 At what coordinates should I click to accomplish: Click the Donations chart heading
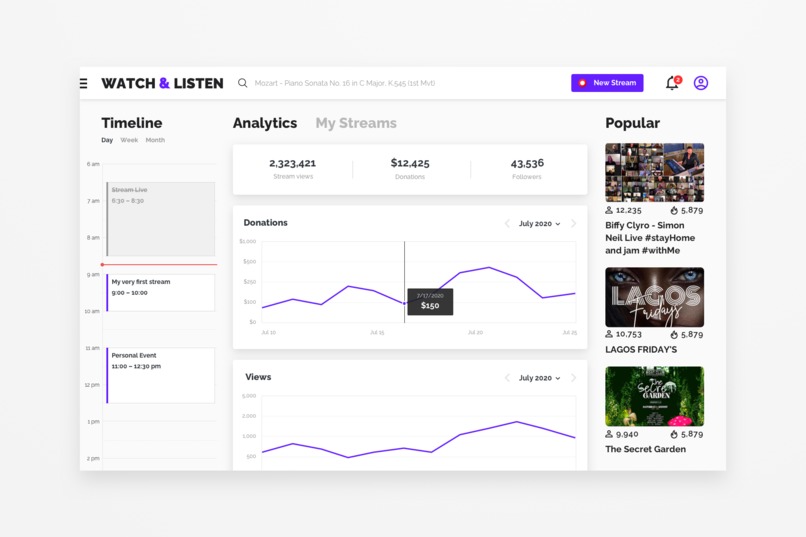coord(265,223)
